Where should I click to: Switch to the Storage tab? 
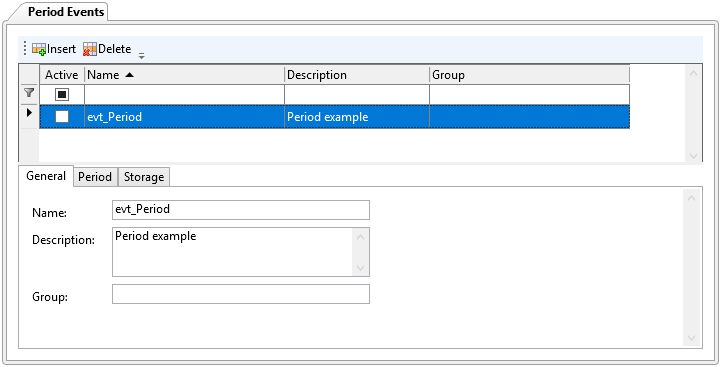(x=144, y=177)
